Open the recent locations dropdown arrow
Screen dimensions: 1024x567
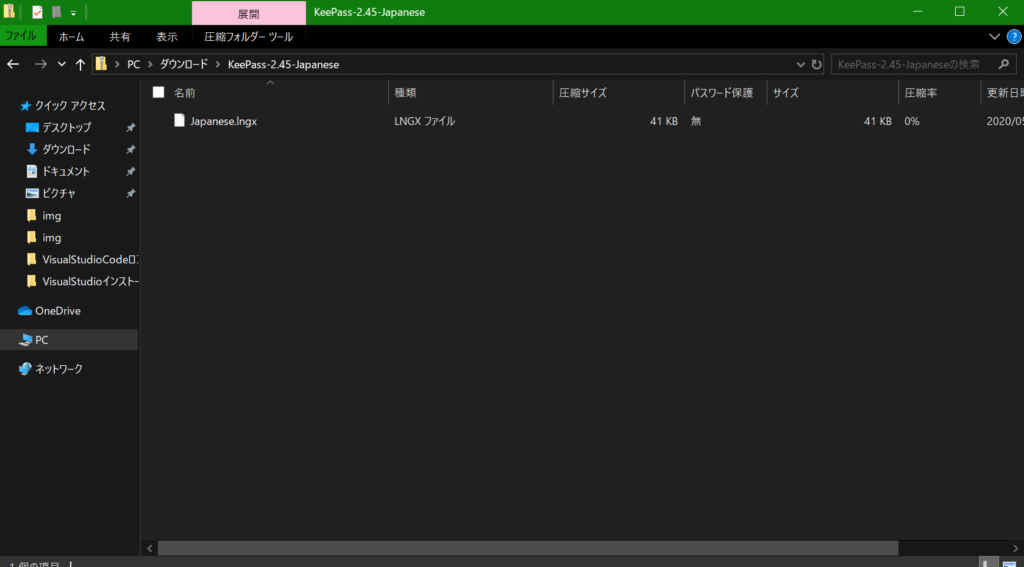point(62,64)
